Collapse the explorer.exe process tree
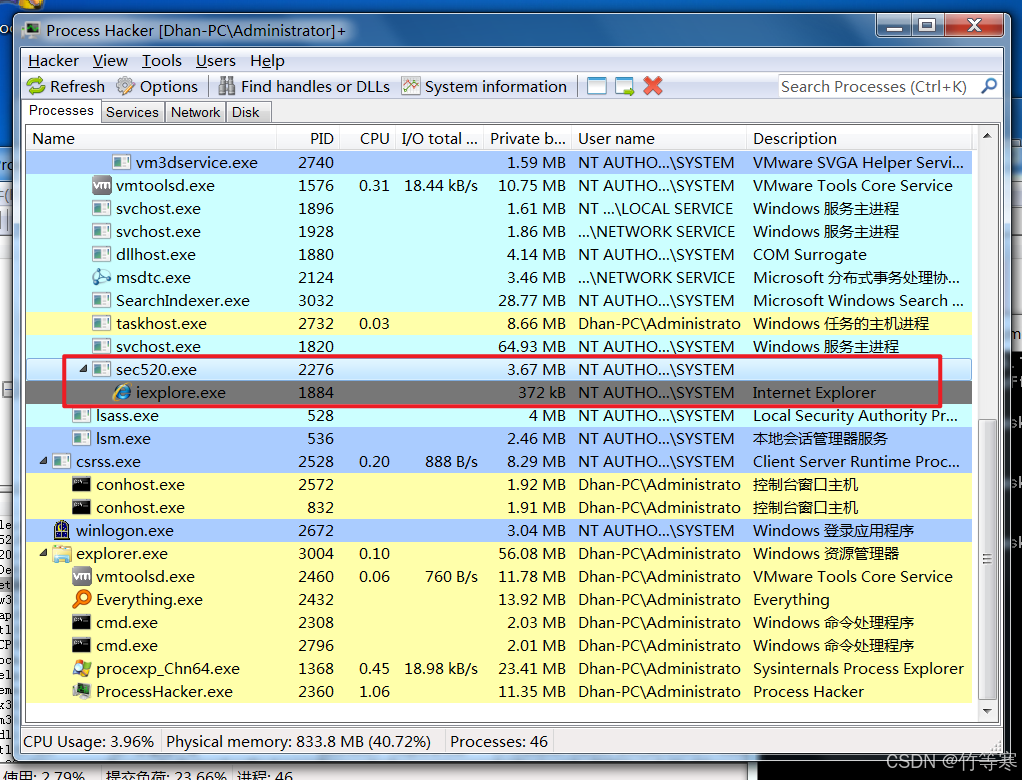The image size is (1022, 780). pyautogui.click(x=43, y=554)
